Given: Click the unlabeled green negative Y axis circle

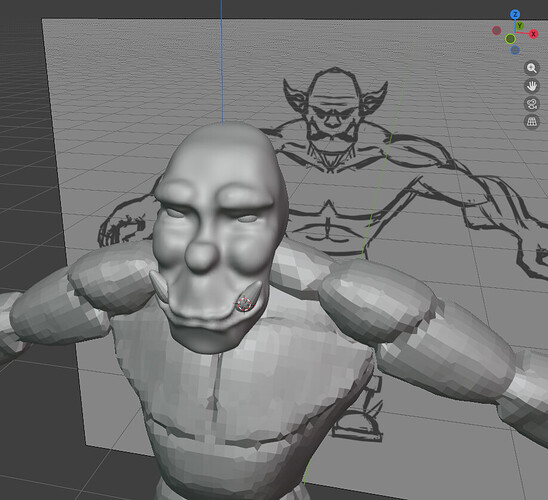Looking at the screenshot, I should coord(511,38).
